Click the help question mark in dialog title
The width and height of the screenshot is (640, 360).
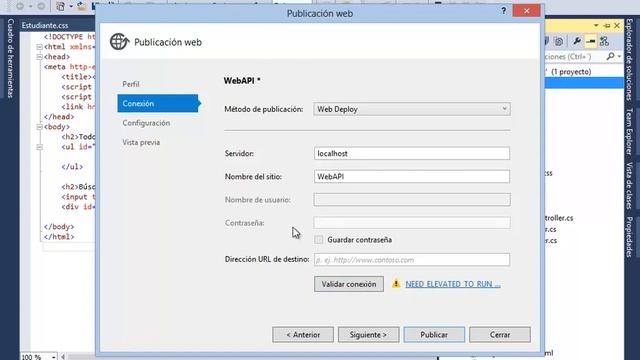pyautogui.click(x=503, y=11)
